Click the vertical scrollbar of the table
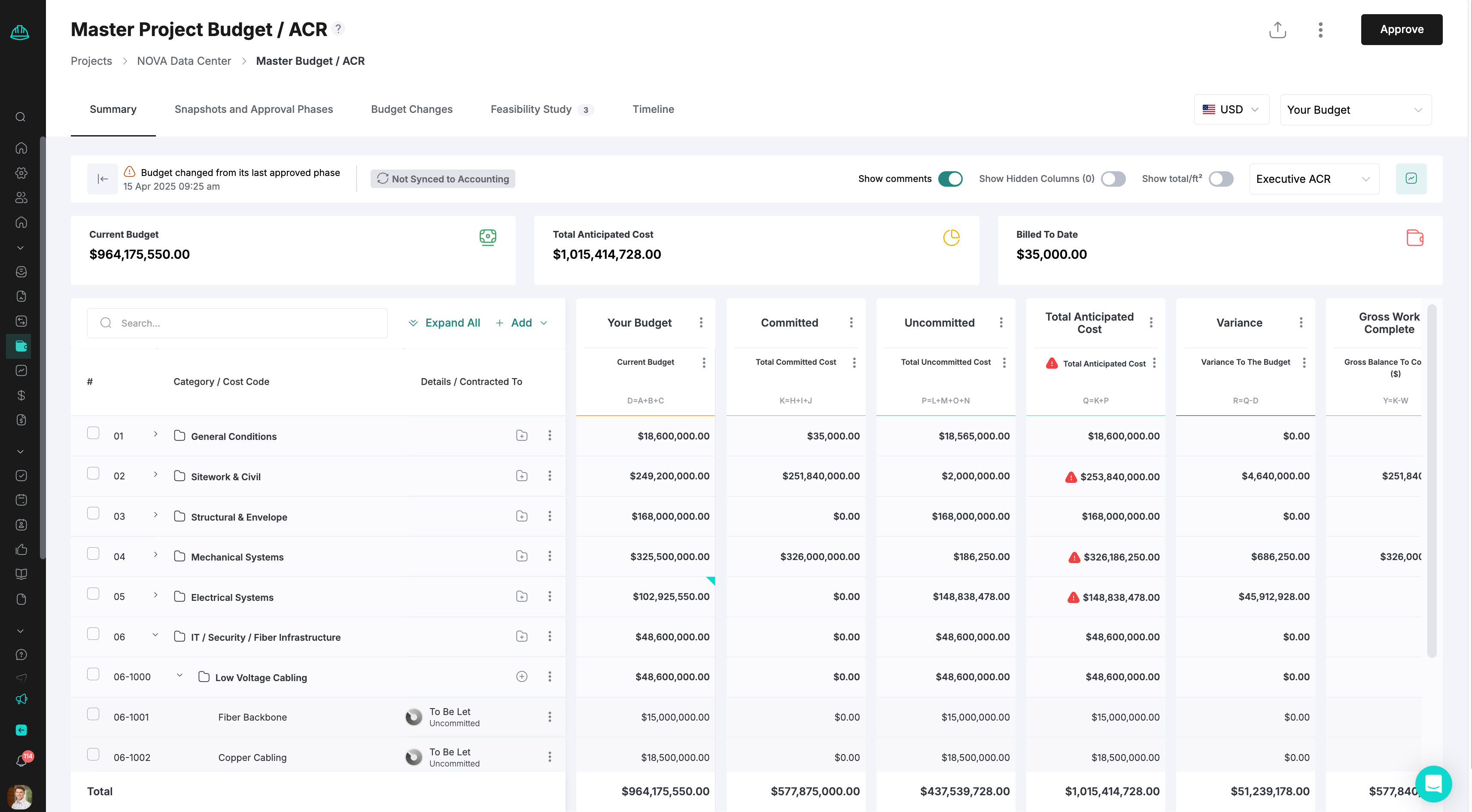This screenshot has height=812, width=1472. click(x=1432, y=480)
